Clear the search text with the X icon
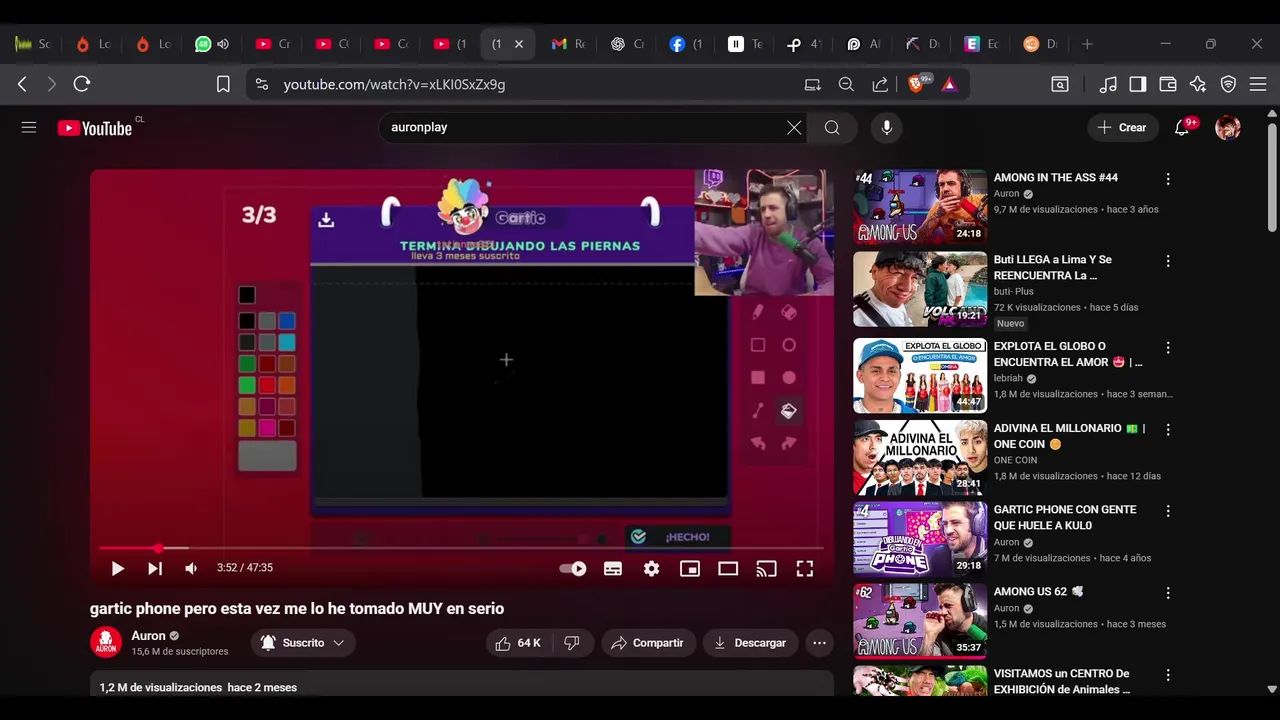 point(794,127)
